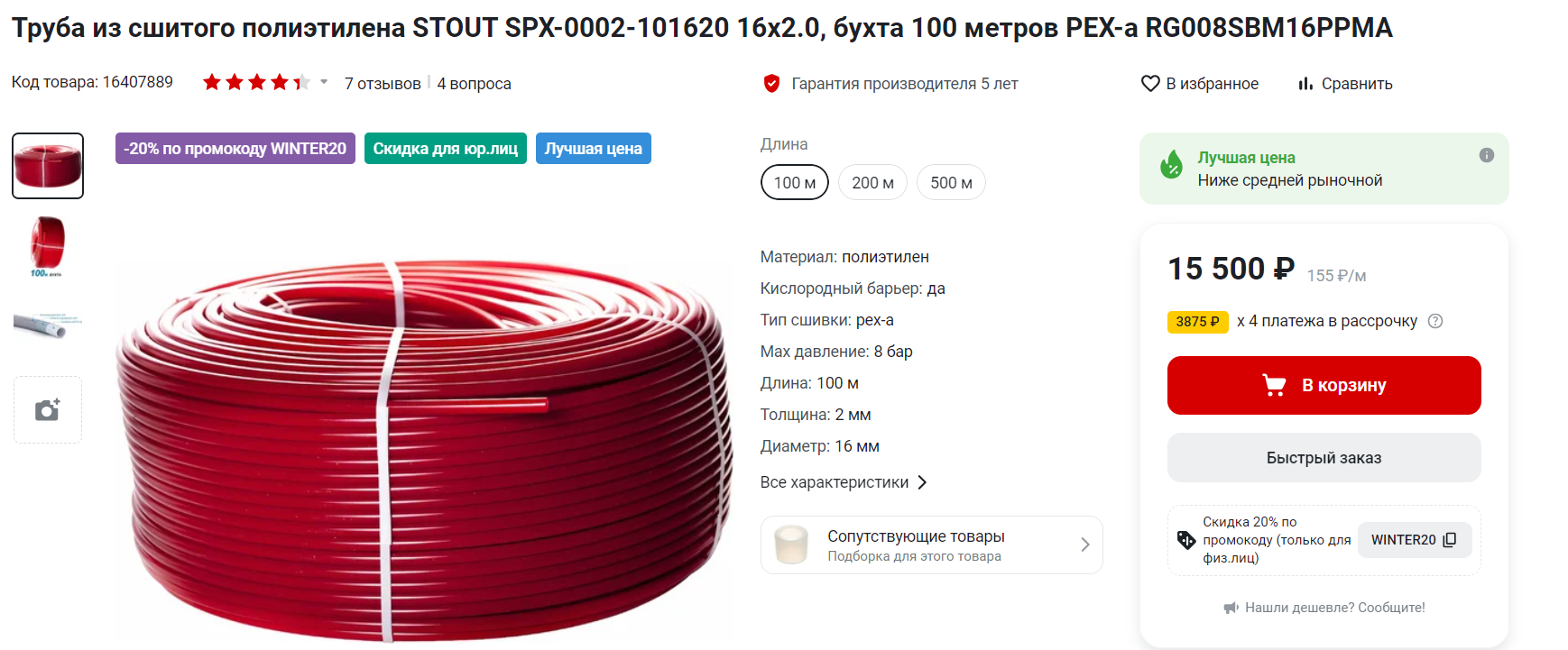Click the Быстрый заказ button
Image resolution: width=1568 pixels, height=650 pixels.
coord(1324,458)
